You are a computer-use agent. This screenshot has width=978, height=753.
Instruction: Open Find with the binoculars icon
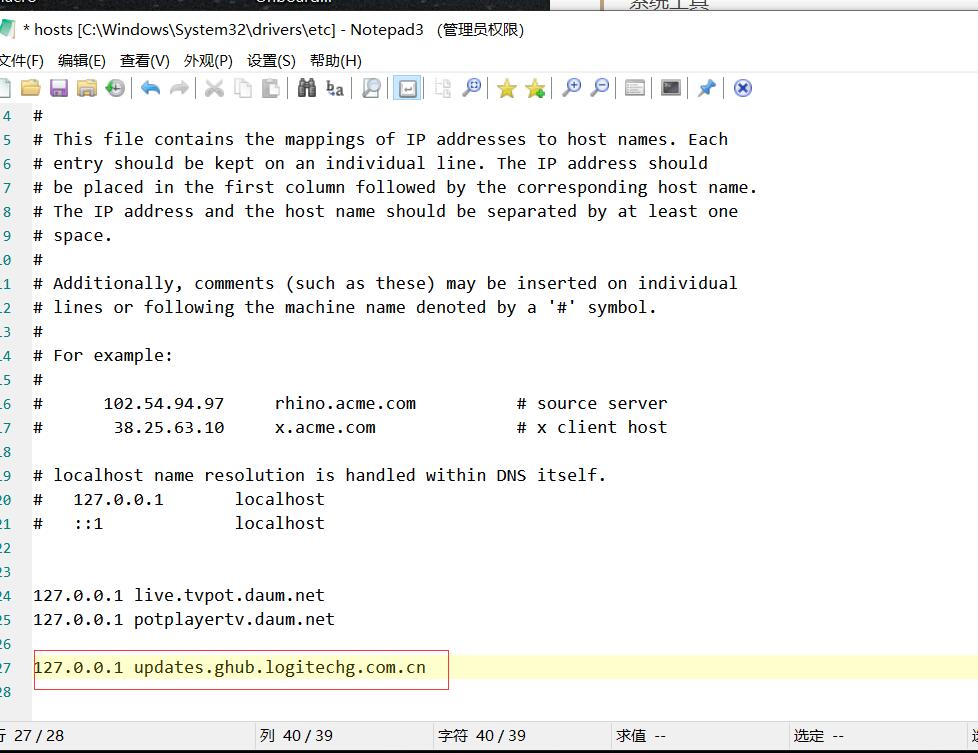coord(306,88)
